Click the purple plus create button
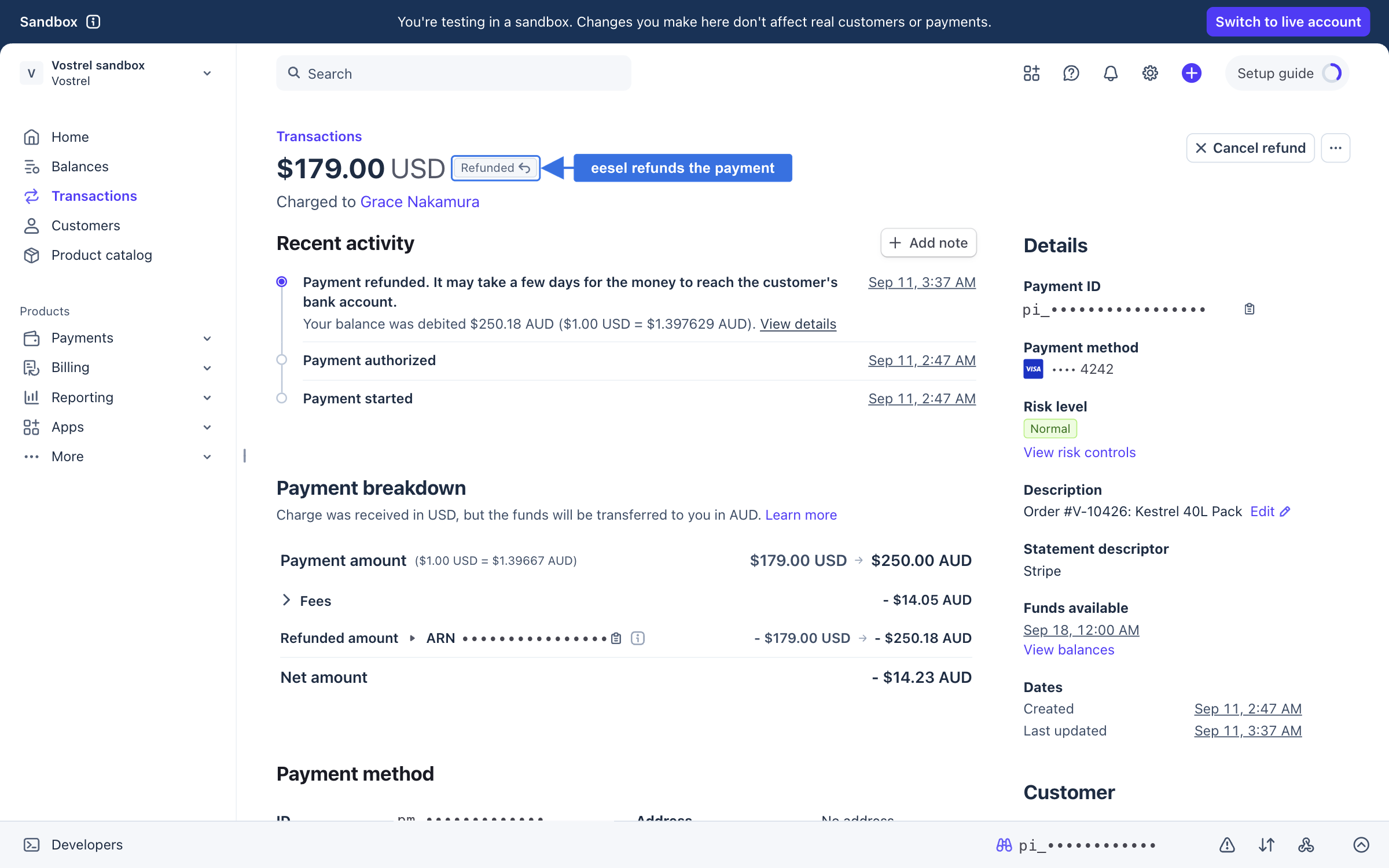Image resolution: width=1389 pixels, height=868 pixels. click(x=1191, y=73)
